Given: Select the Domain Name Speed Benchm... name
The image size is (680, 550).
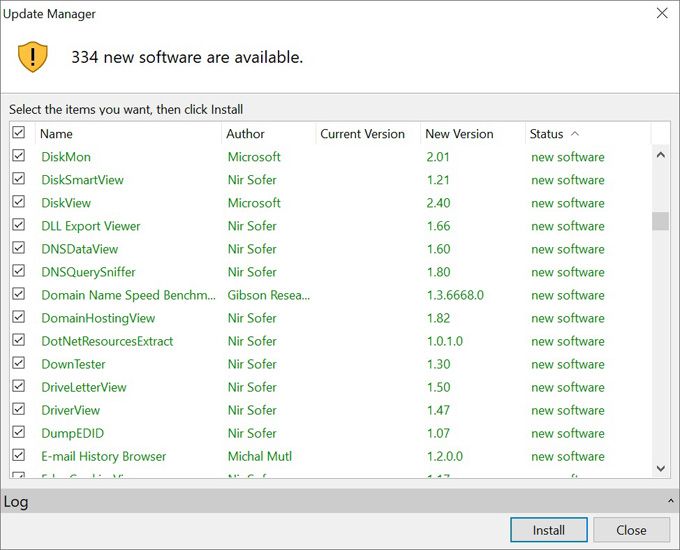Looking at the screenshot, I should tap(128, 295).
